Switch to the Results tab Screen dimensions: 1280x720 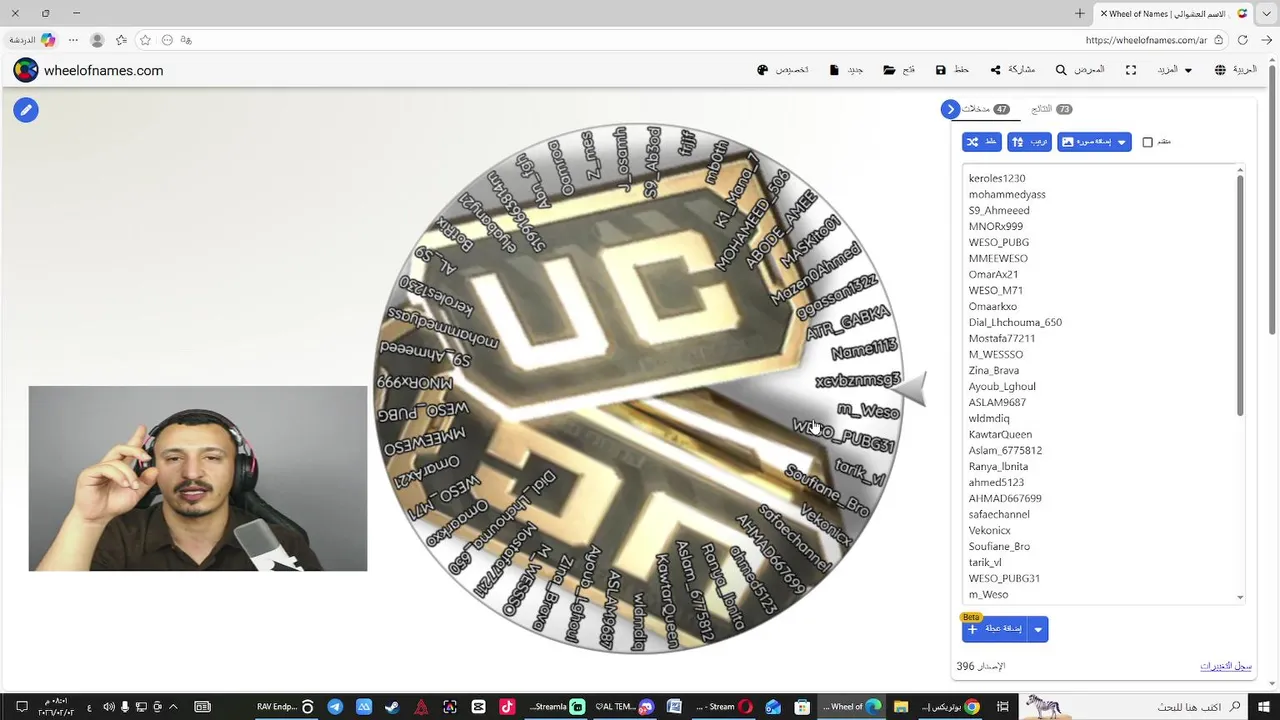point(1051,109)
